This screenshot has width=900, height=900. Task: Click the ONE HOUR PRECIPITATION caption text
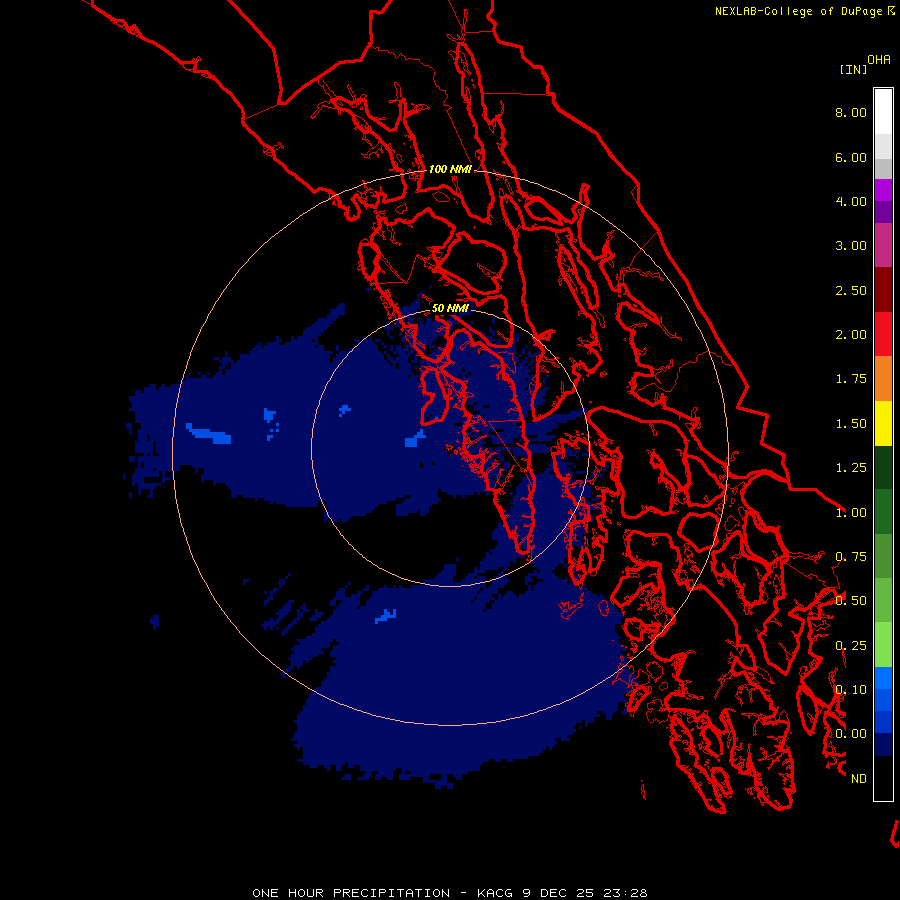point(351,893)
